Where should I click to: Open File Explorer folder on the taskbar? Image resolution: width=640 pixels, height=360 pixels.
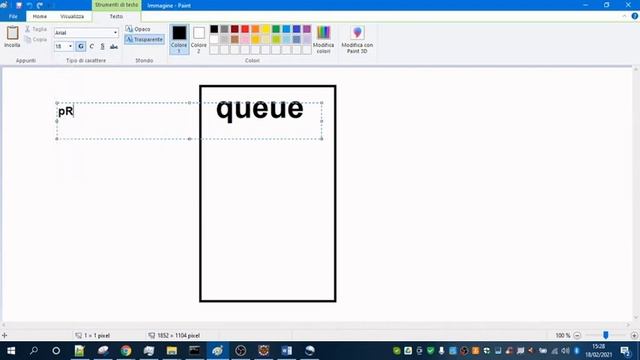172,351
